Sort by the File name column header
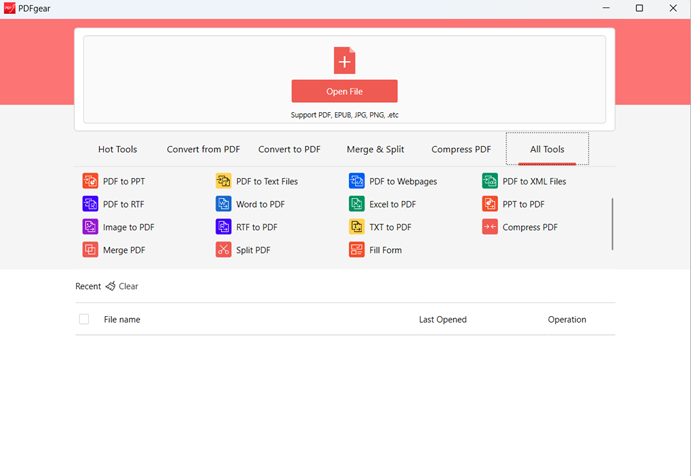This screenshot has height=476, width=691. tap(122, 319)
